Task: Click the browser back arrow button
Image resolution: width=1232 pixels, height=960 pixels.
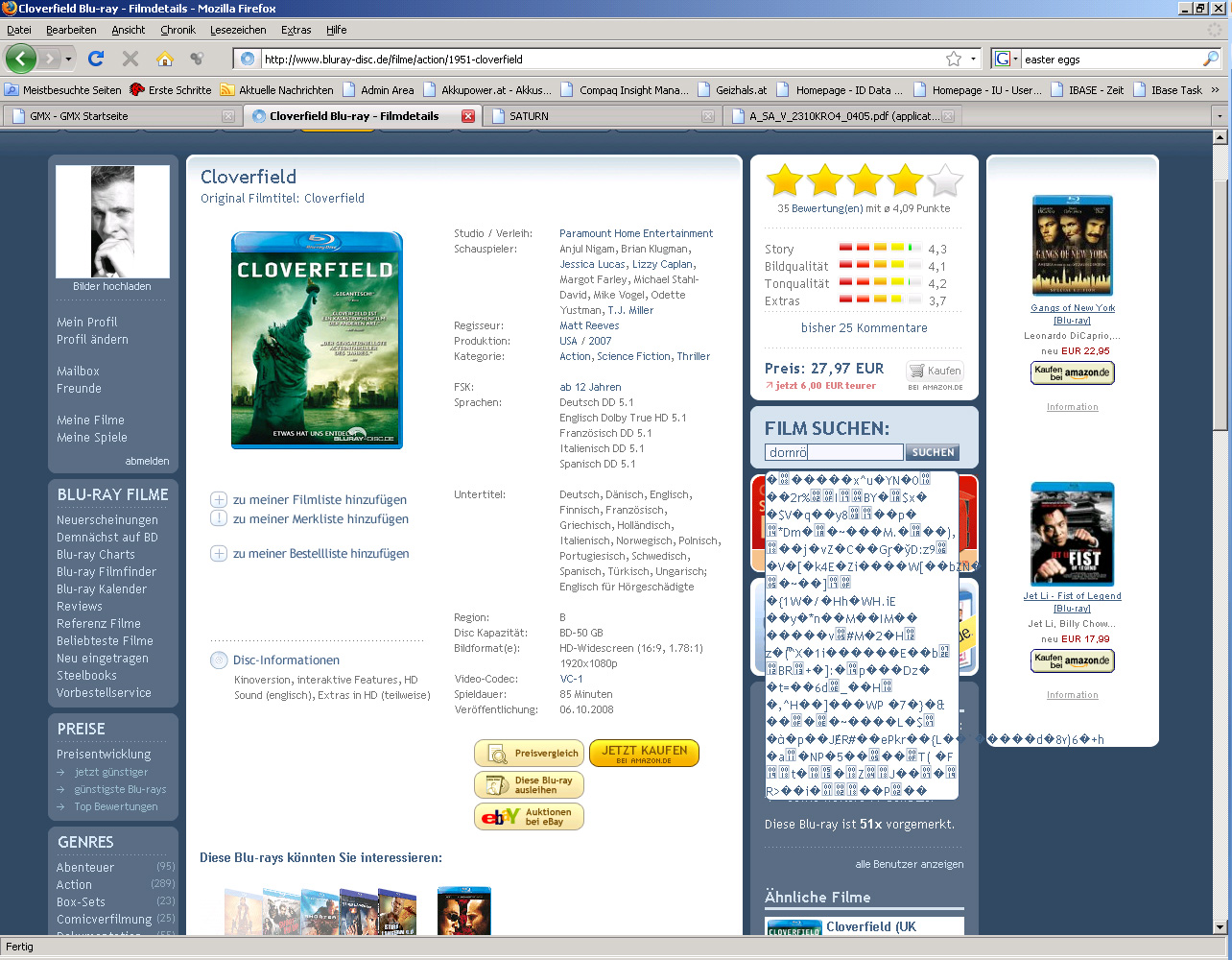Action: tap(20, 59)
